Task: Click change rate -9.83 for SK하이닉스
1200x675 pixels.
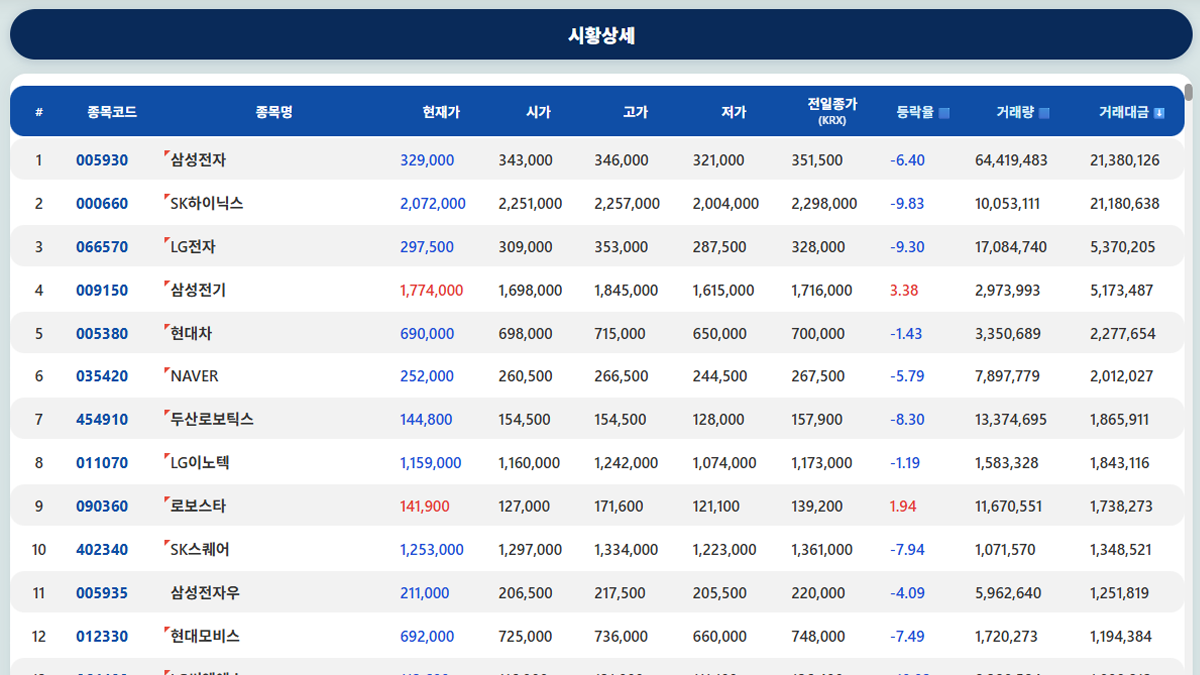Action: point(907,204)
